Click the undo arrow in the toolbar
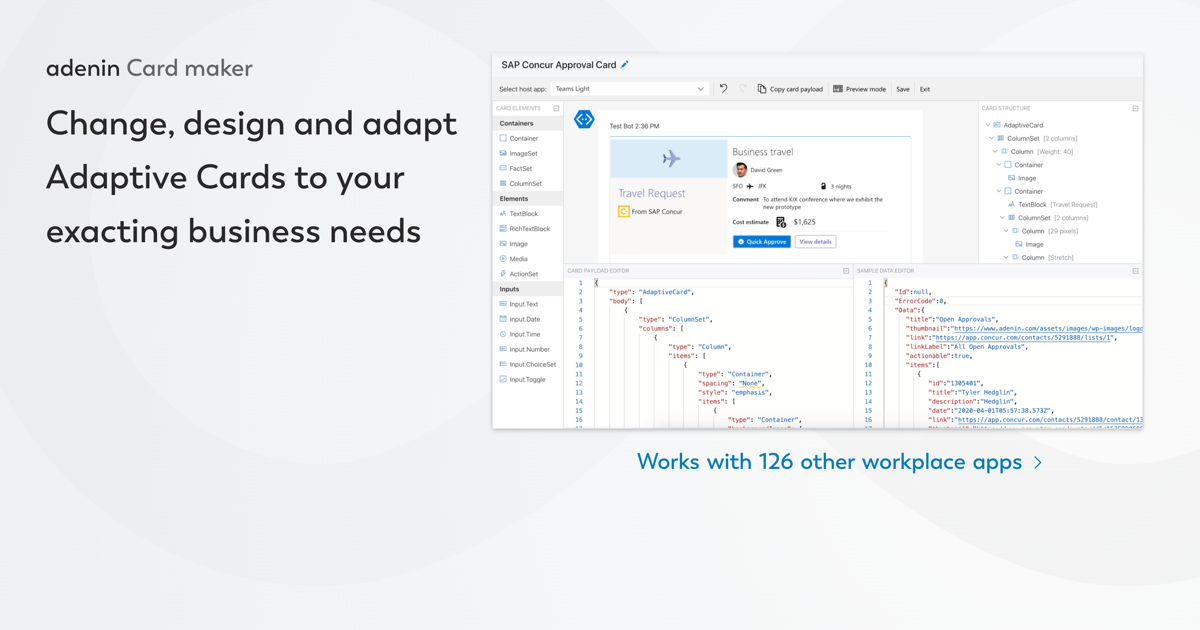 (723, 88)
